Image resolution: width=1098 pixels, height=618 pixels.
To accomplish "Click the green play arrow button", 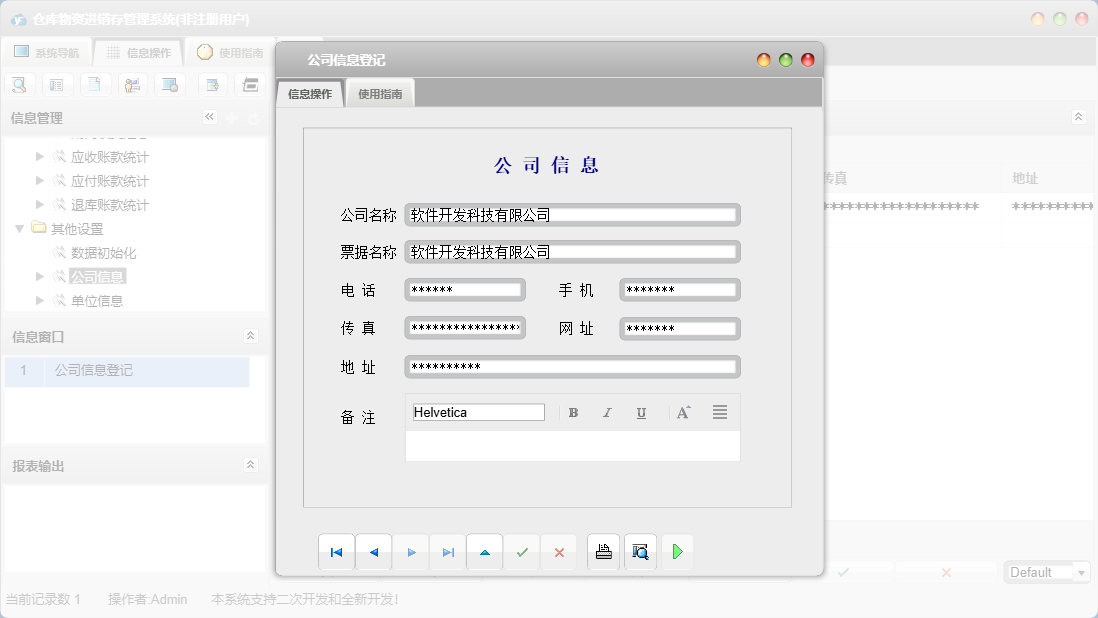I will tap(677, 552).
